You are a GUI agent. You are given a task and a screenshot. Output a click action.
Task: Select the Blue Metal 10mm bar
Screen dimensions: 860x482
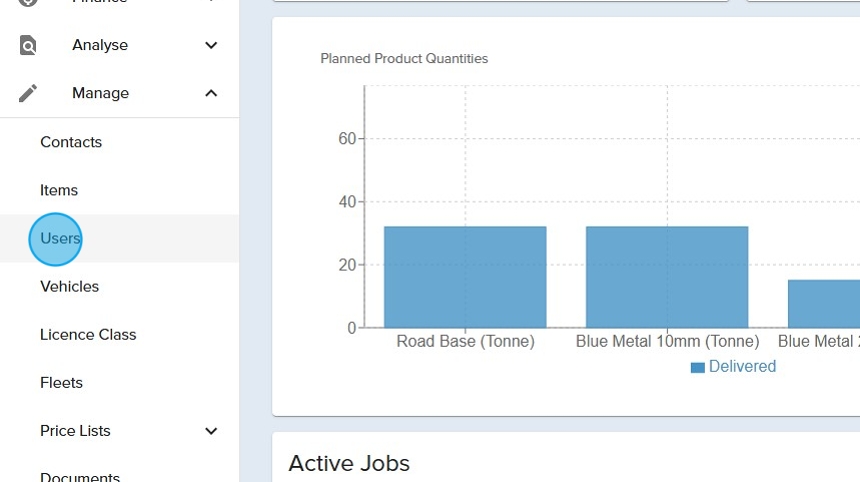pos(667,277)
